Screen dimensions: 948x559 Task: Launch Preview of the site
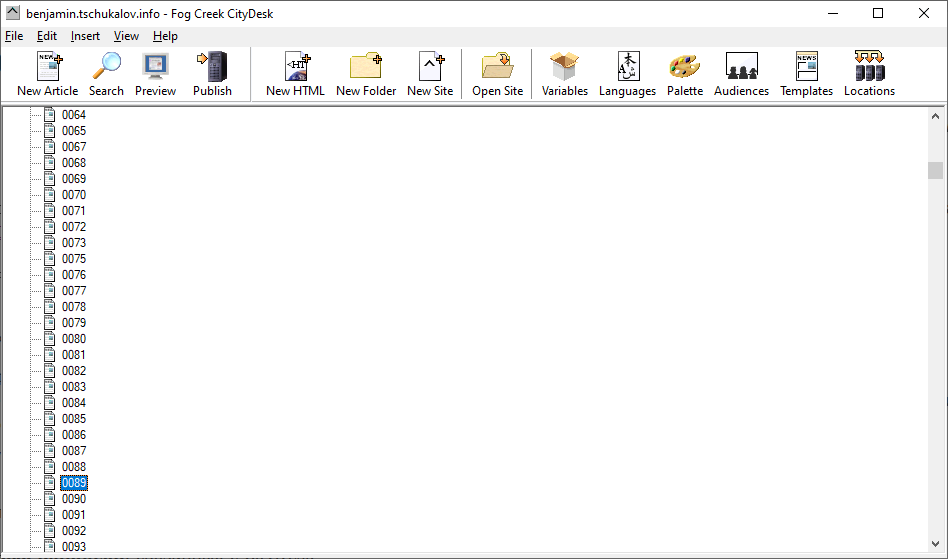point(155,74)
